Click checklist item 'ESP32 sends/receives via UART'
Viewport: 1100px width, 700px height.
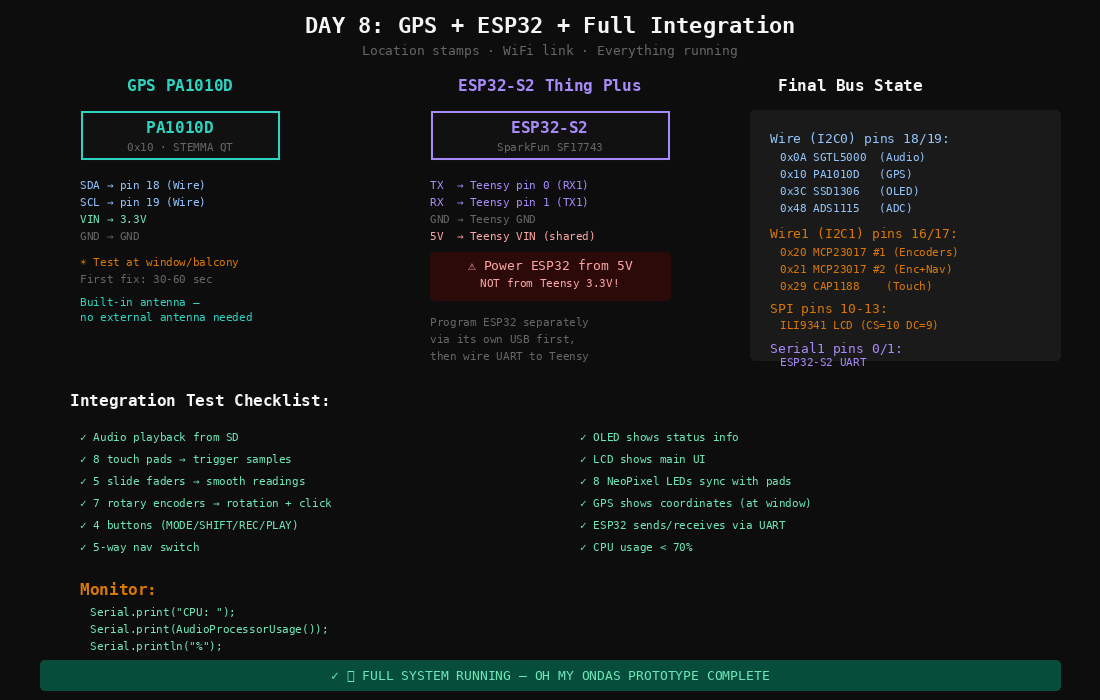point(683,525)
